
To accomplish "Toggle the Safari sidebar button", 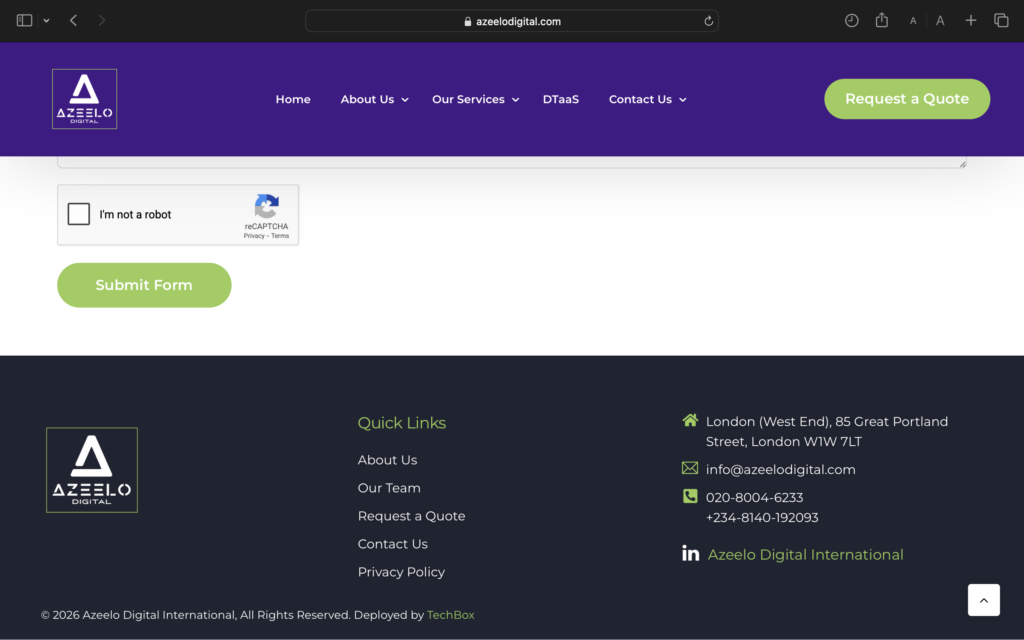I will click(24, 20).
